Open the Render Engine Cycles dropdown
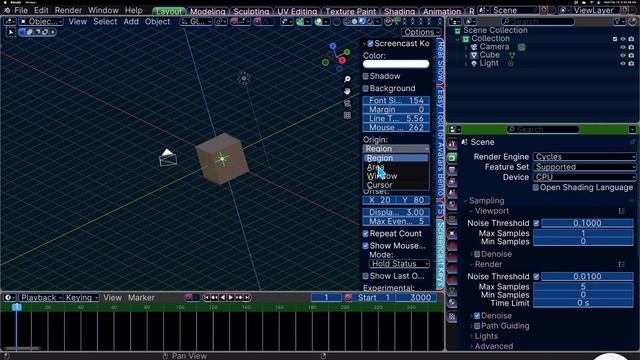 tap(584, 157)
